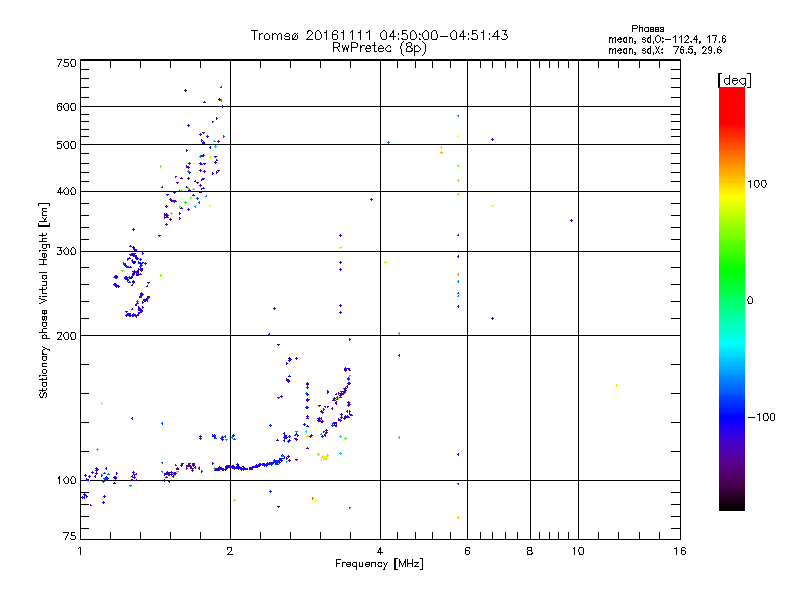Click the yellow-green echo cluster near 3 MHz
Viewport: 800px width, 600px height.
pos(323,457)
